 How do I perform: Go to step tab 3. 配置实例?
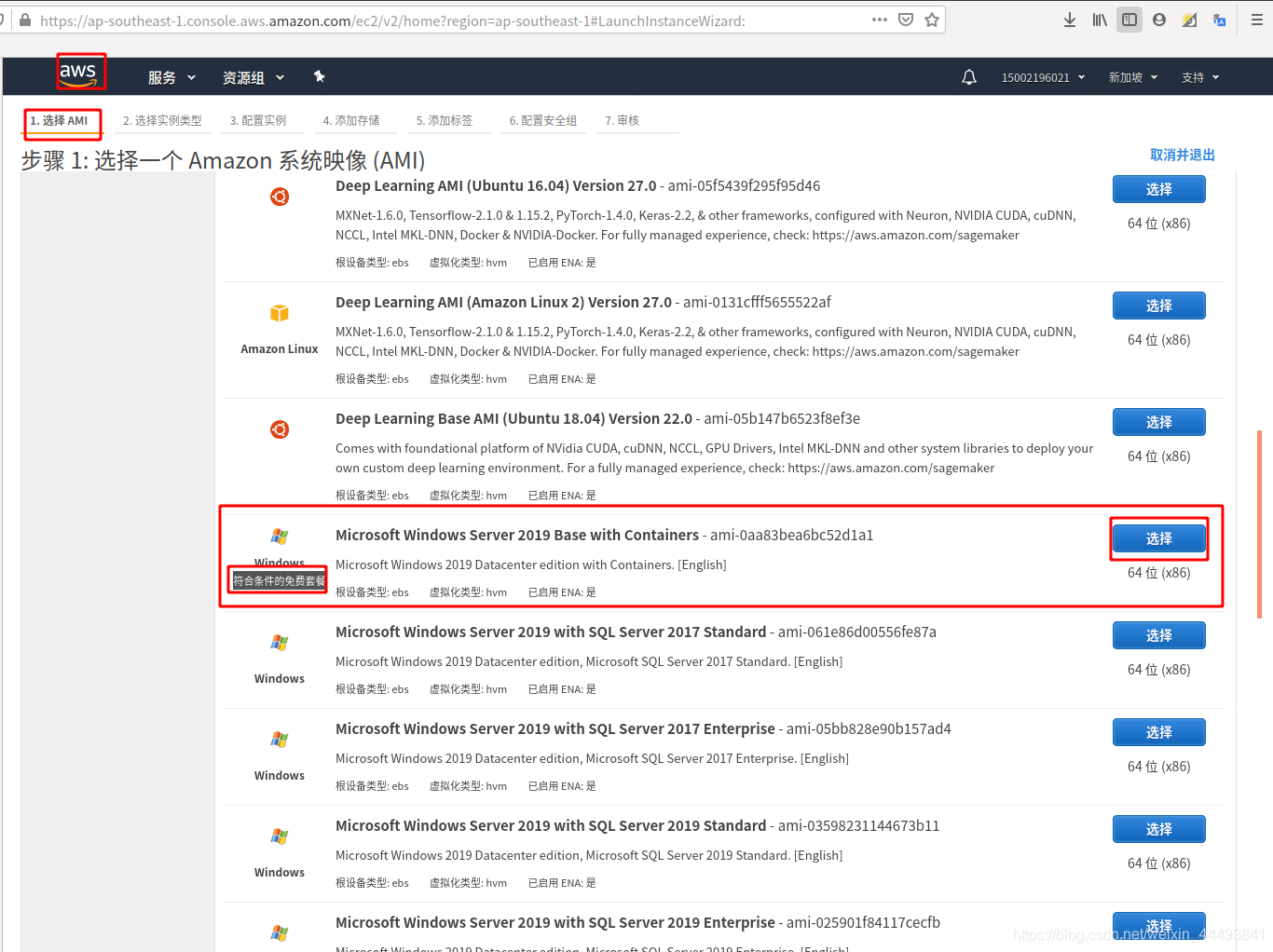258,120
